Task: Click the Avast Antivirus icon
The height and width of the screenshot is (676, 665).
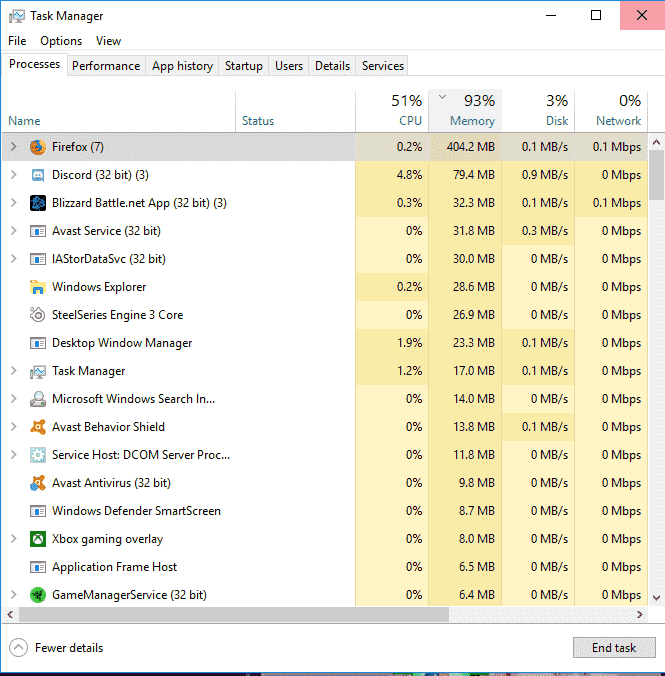Action: click(38, 483)
